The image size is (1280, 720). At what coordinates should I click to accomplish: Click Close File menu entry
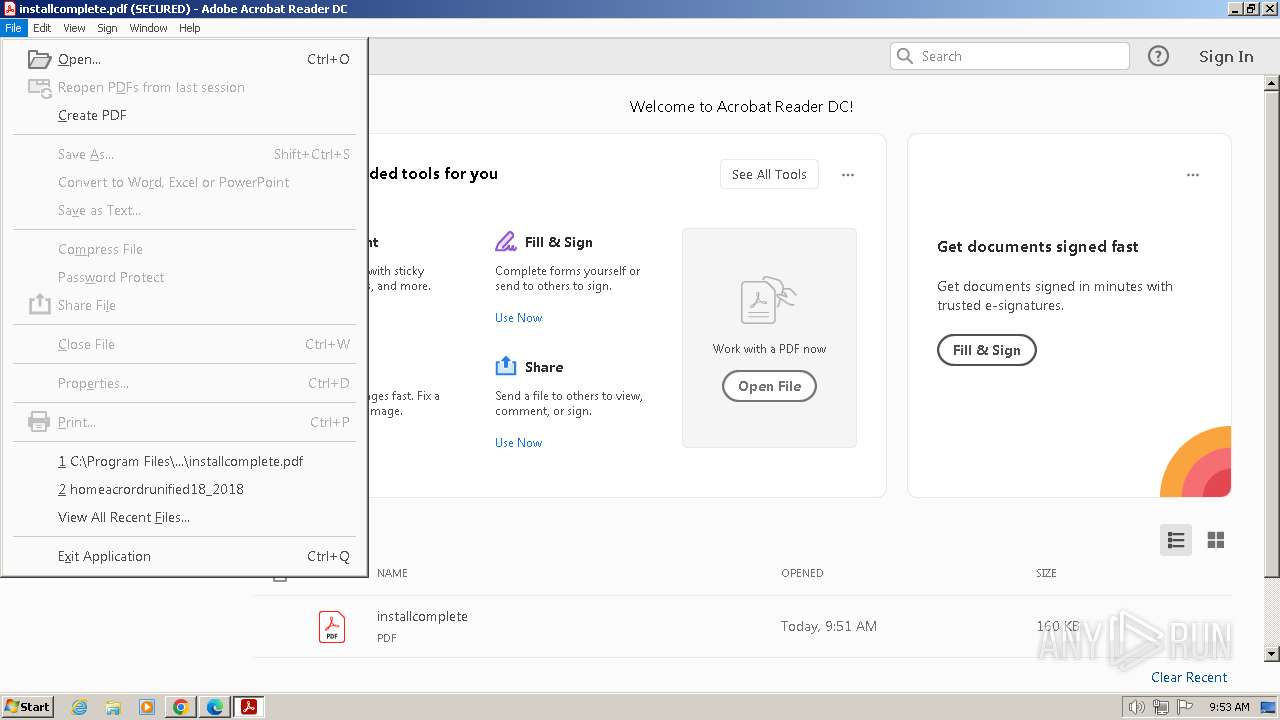(185, 344)
